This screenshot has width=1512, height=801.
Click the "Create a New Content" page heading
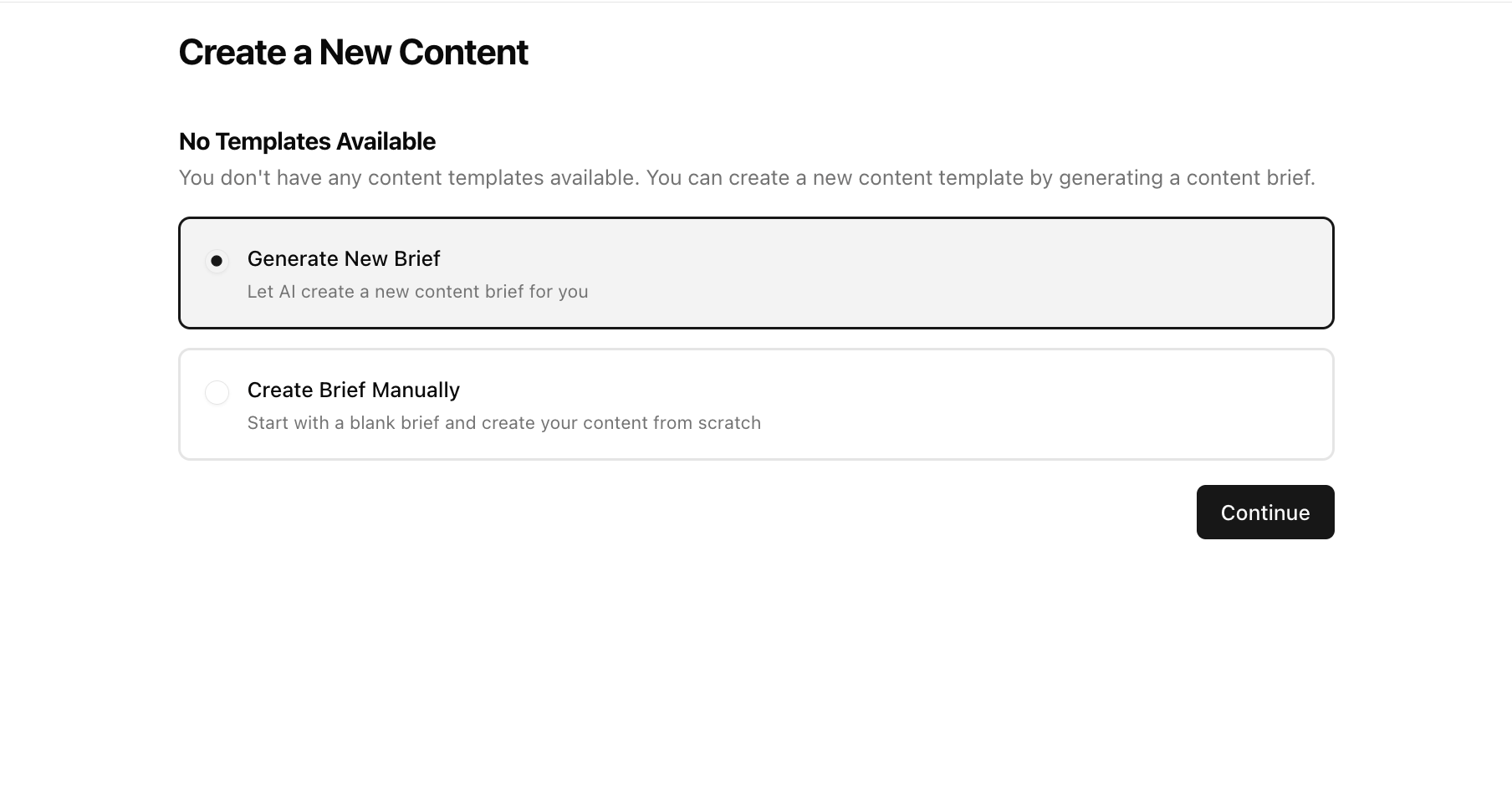(353, 53)
